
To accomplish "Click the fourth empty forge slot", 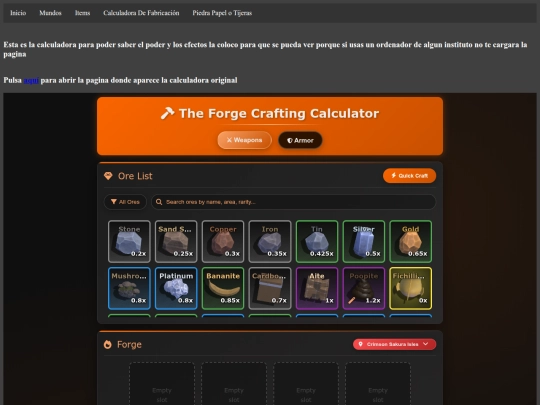I will point(378,383).
